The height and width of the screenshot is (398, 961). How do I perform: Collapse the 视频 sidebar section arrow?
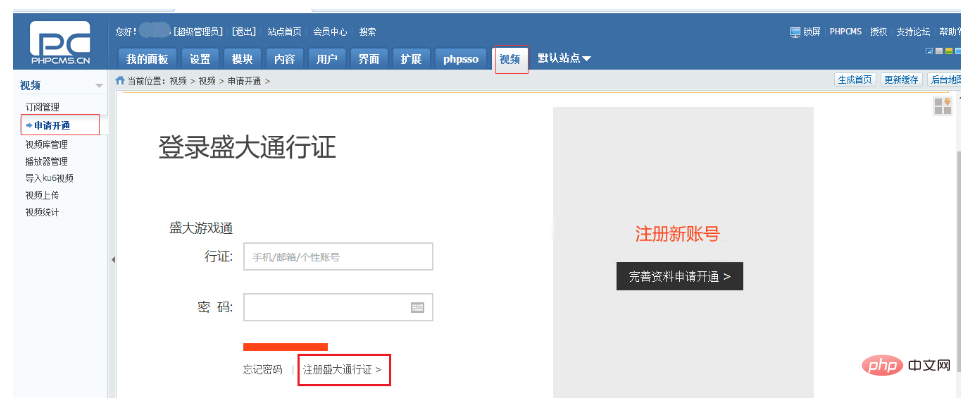[99, 86]
